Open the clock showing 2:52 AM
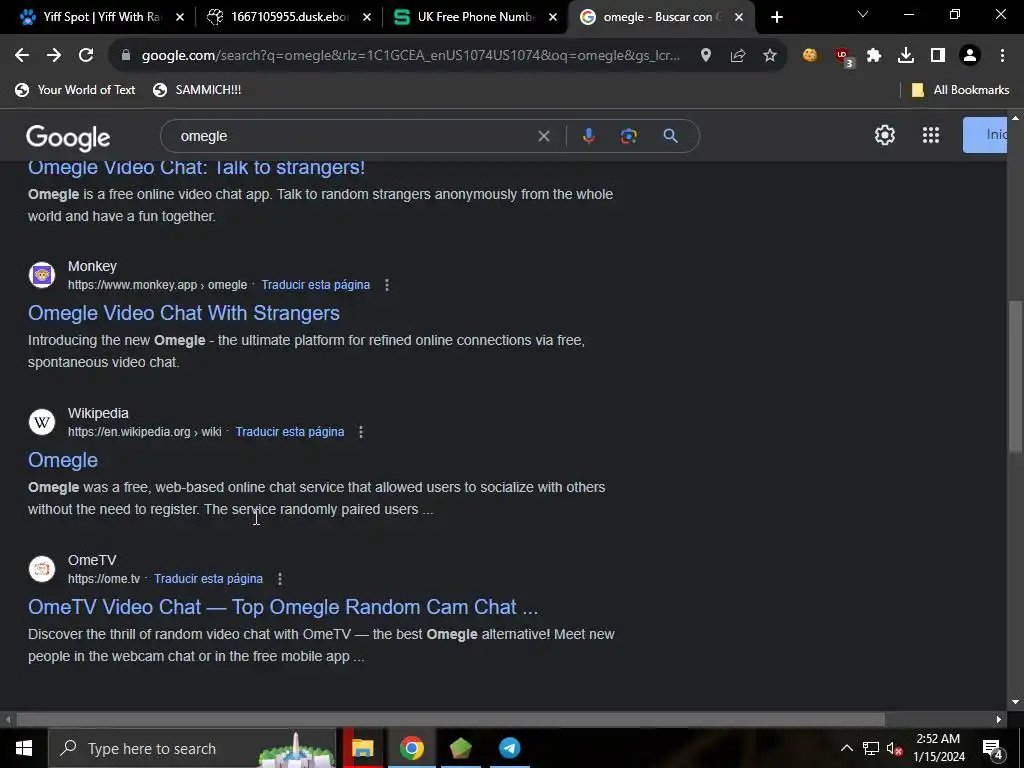 [x=938, y=748]
